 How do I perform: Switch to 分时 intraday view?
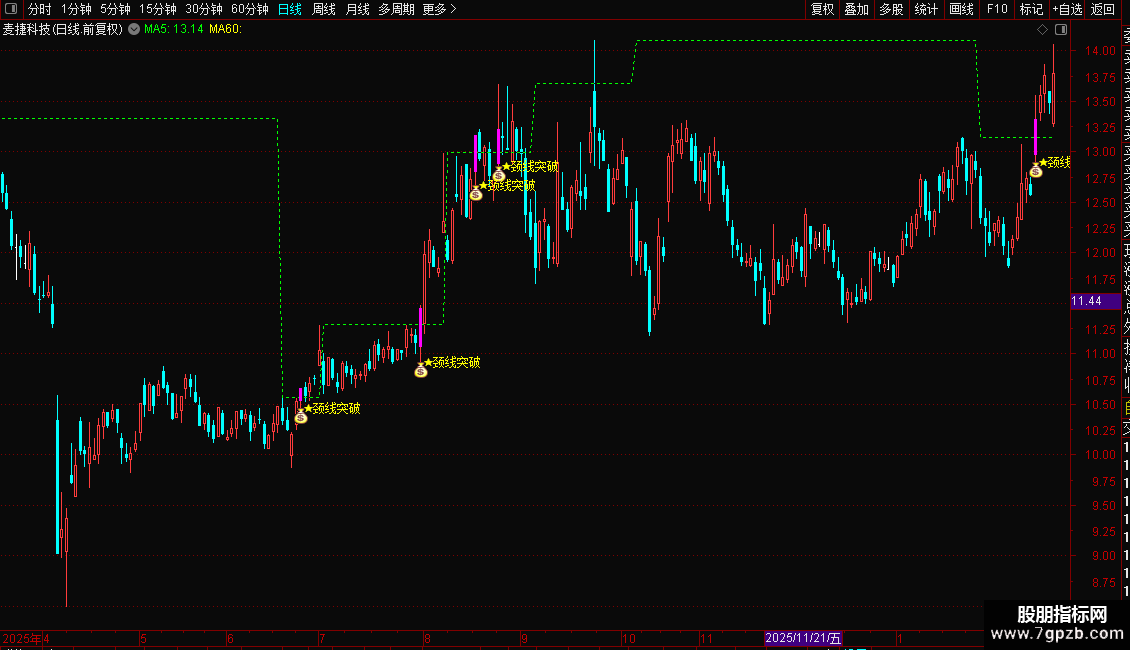(40, 9)
